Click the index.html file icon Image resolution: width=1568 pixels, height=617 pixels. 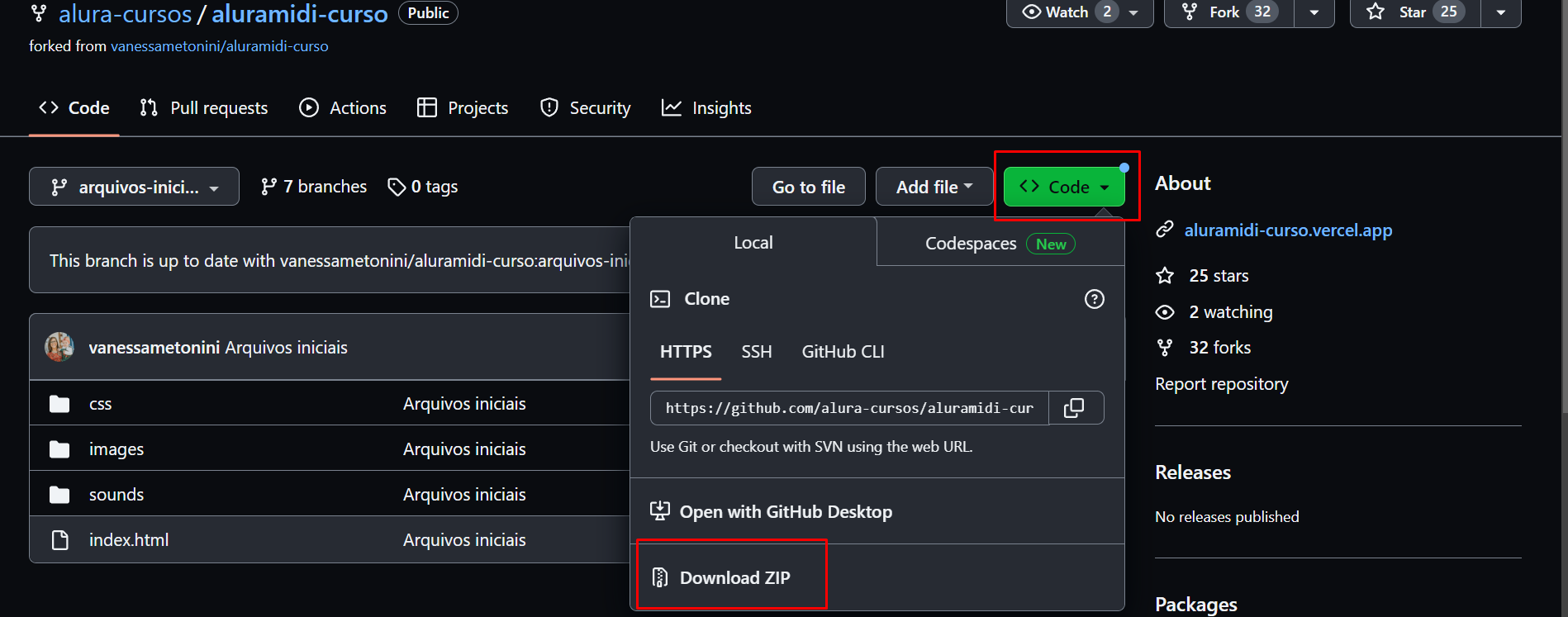click(x=59, y=540)
